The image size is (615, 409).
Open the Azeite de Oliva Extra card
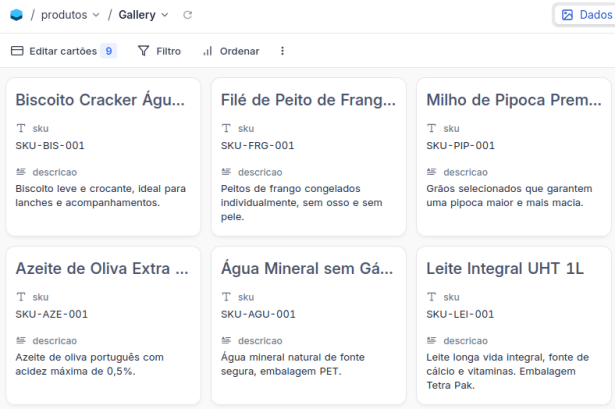pos(102,268)
